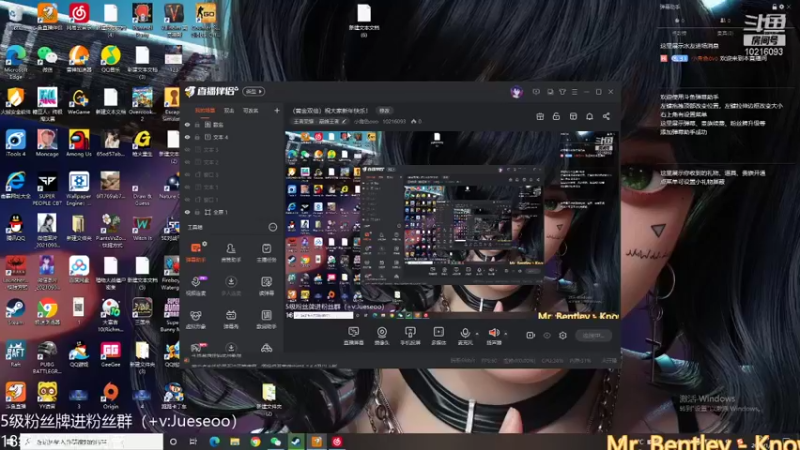
Task: Toggle visibility of the 文本 4 layer
Action: pos(187,137)
